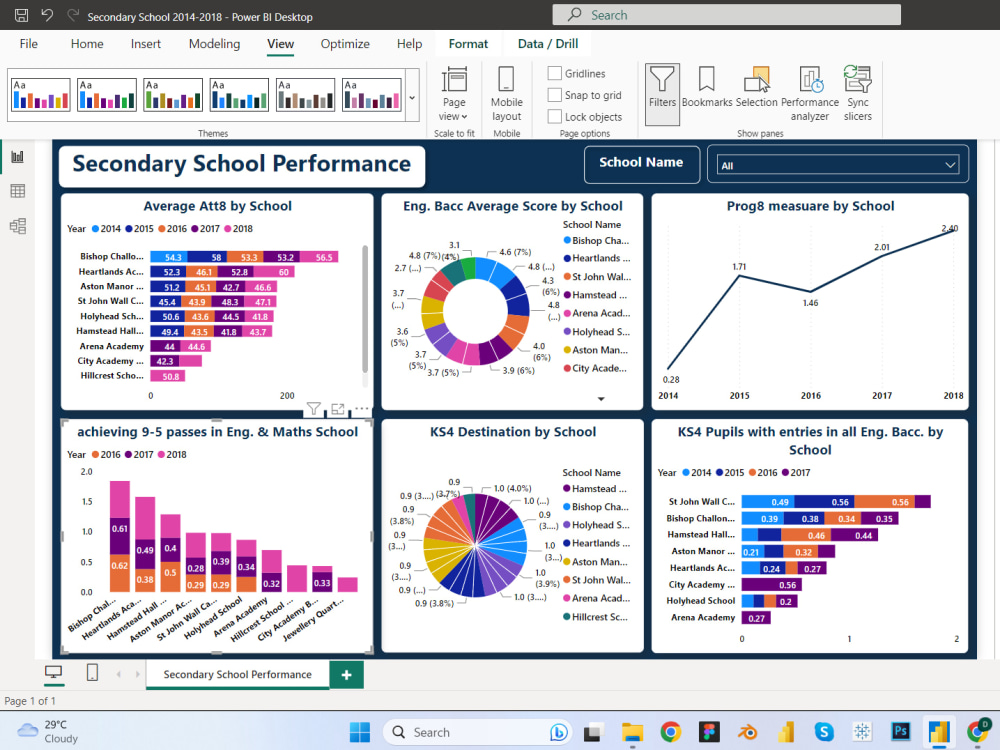1000x750 pixels.
Task: Select mobile layout icon at bottom
Action: tap(92, 672)
